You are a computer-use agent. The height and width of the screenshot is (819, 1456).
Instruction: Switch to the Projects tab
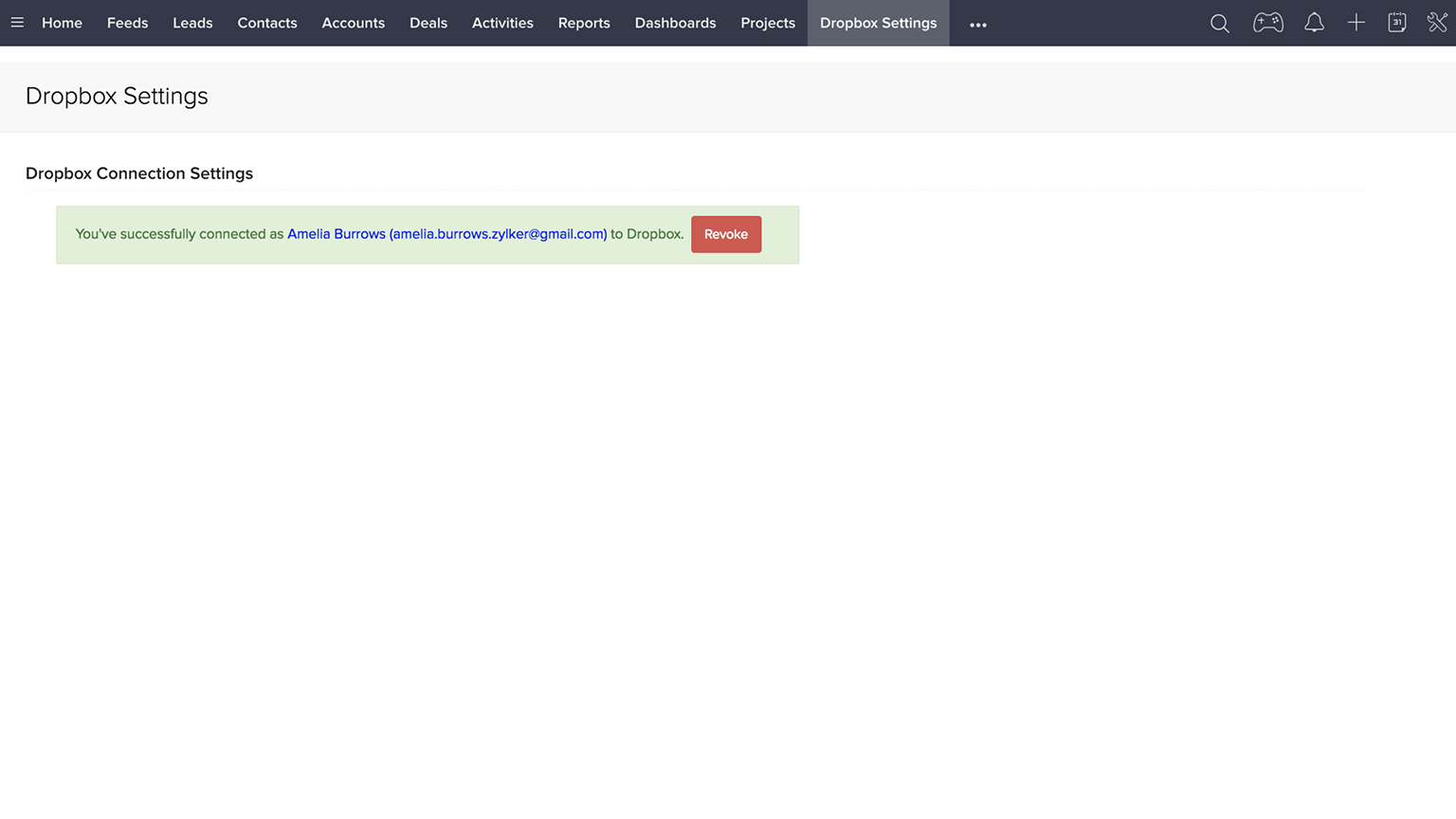pyautogui.click(x=768, y=23)
